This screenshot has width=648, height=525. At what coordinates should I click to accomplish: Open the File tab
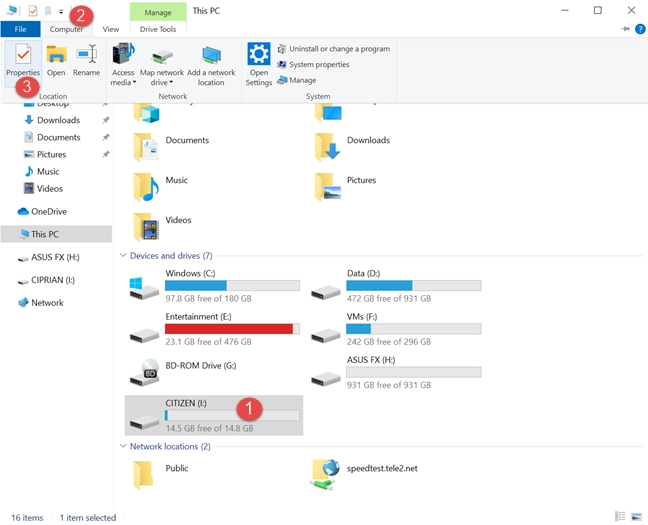click(20, 29)
